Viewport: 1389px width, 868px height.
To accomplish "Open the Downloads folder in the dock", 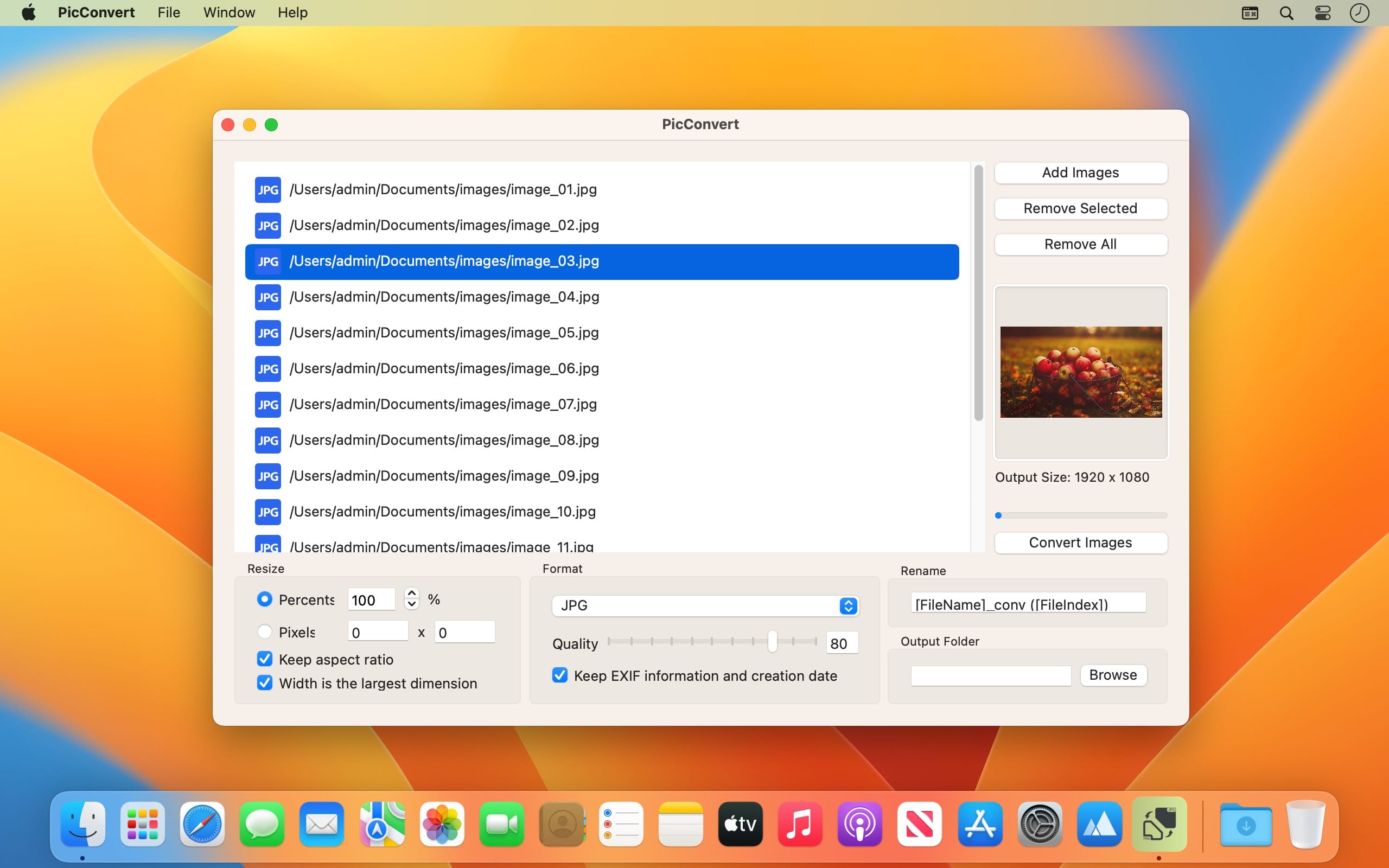I will pyautogui.click(x=1246, y=825).
